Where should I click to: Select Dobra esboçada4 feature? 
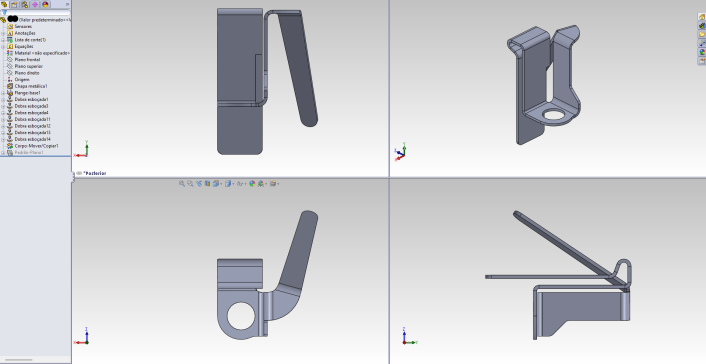pos(31,113)
